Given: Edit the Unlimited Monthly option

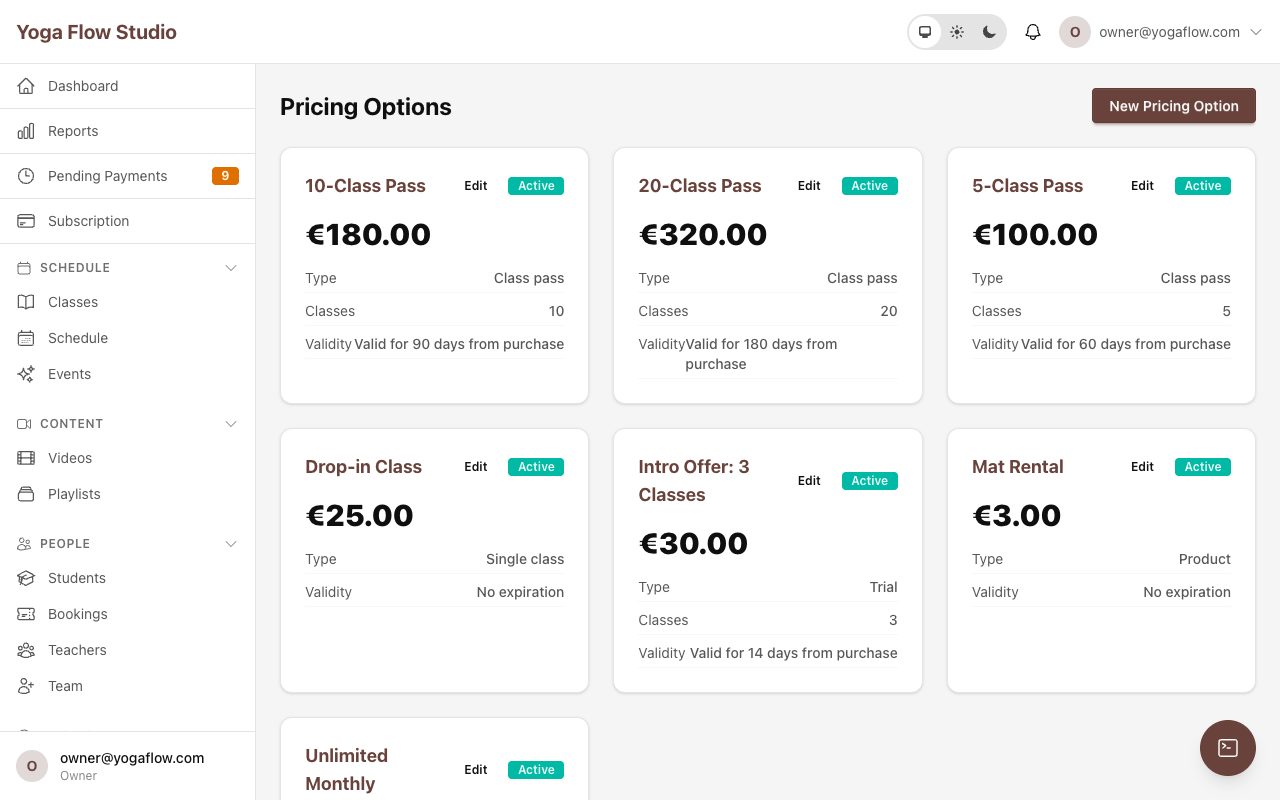Looking at the screenshot, I should (x=476, y=770).
